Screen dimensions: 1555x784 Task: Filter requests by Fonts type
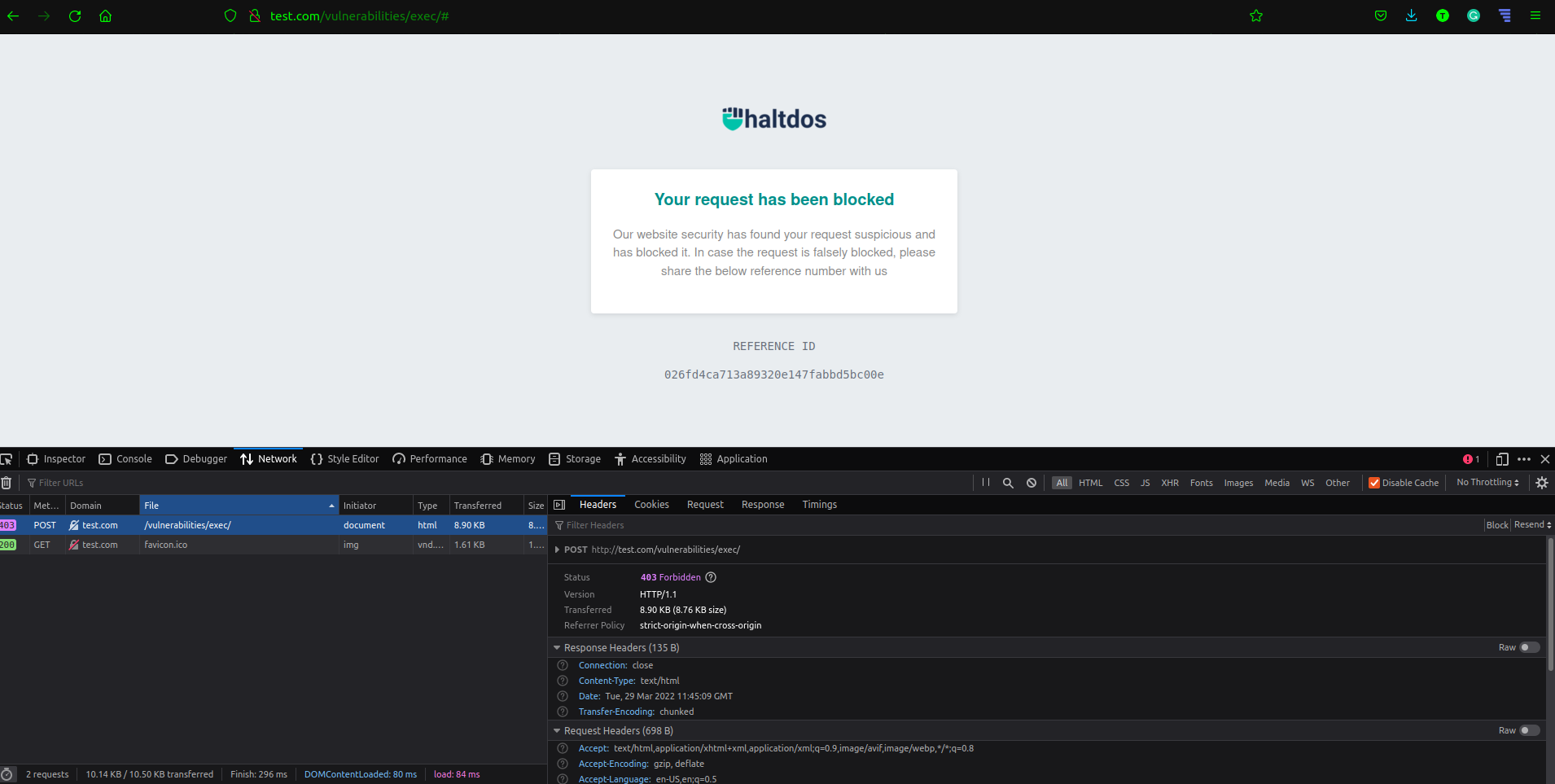1201,483
